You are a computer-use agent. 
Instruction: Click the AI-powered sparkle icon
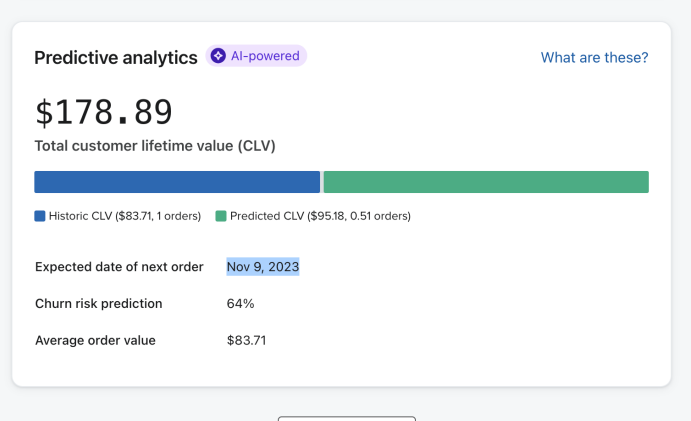[218, 56]
